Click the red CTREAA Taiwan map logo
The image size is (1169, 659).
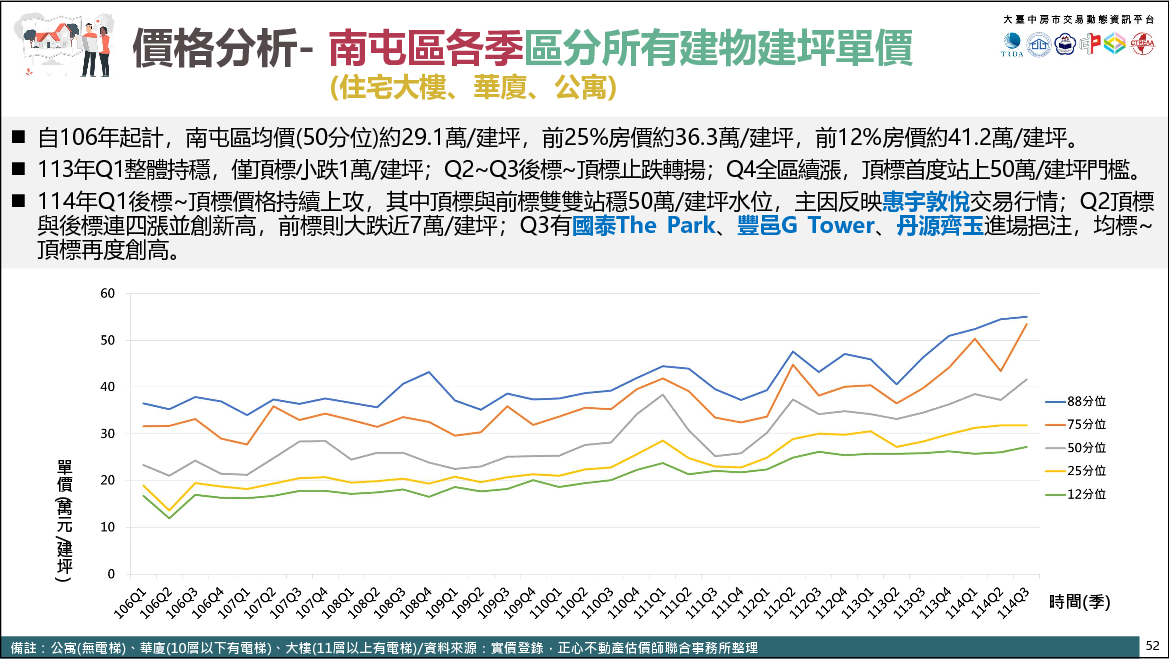[x=1141, y=45]
